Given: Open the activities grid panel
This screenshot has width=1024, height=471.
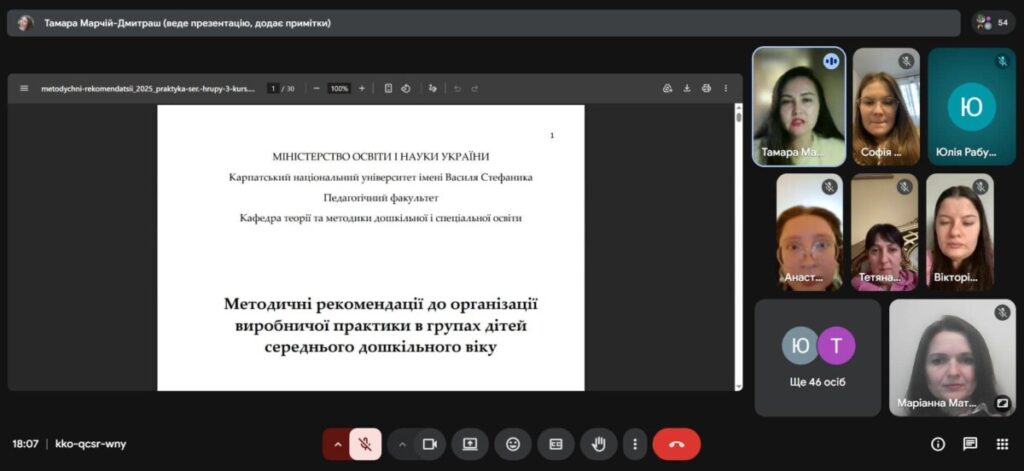Looking at the screenshot, I should pyautogui.click(x=1002, y=444).
